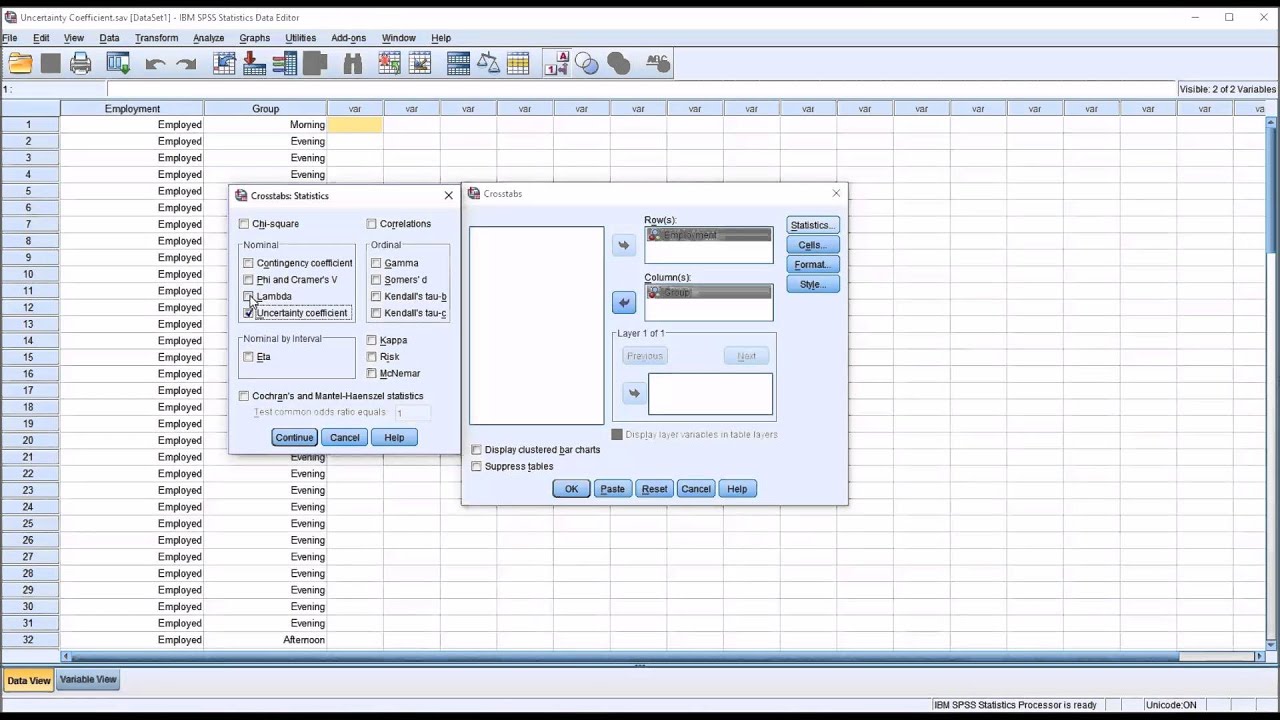The image size is (1280, 720).
Task: Spell check ABC toolbar icon
Action: [x=657, y=64]
